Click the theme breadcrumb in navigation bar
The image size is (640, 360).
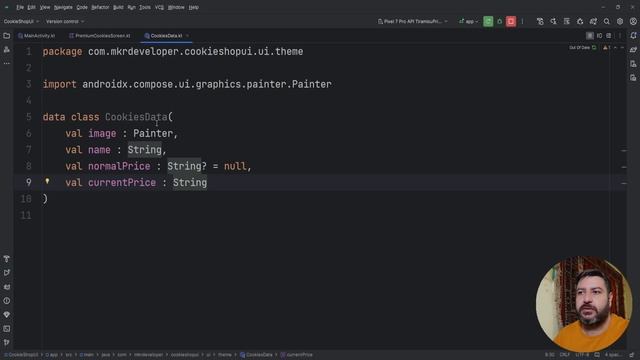(x=224, y=355)
